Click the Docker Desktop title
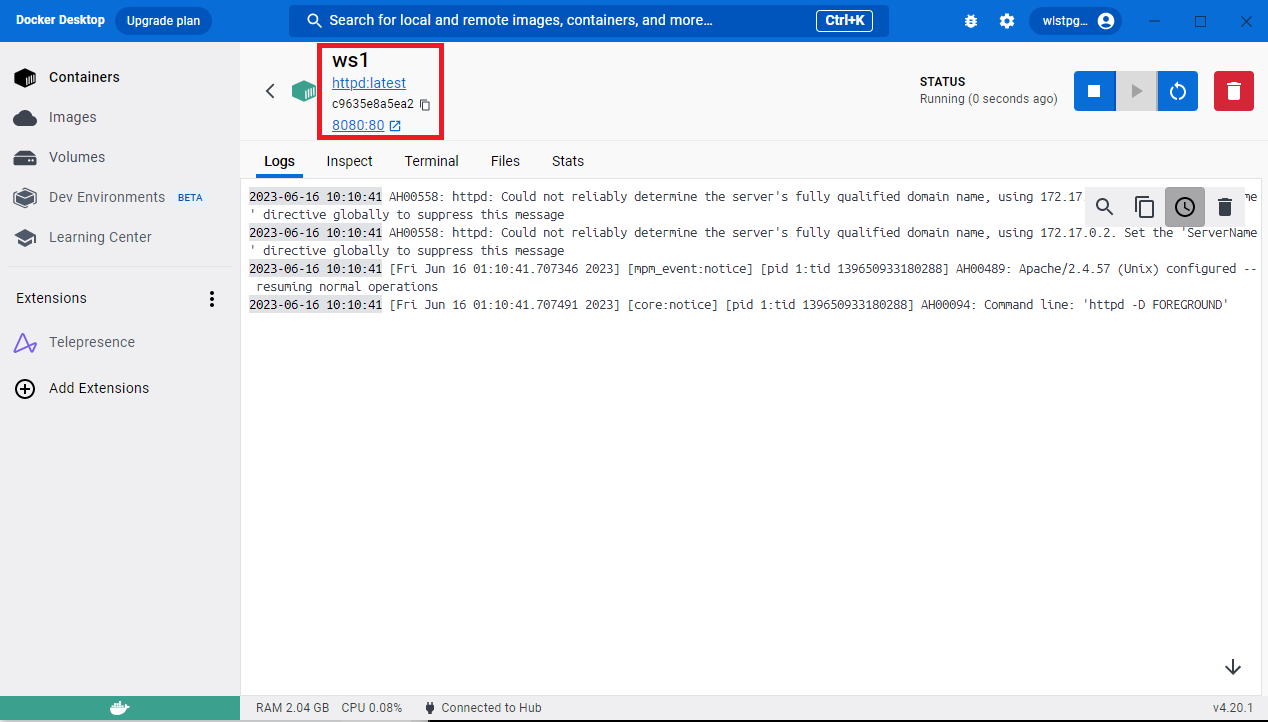 [60, 20]
